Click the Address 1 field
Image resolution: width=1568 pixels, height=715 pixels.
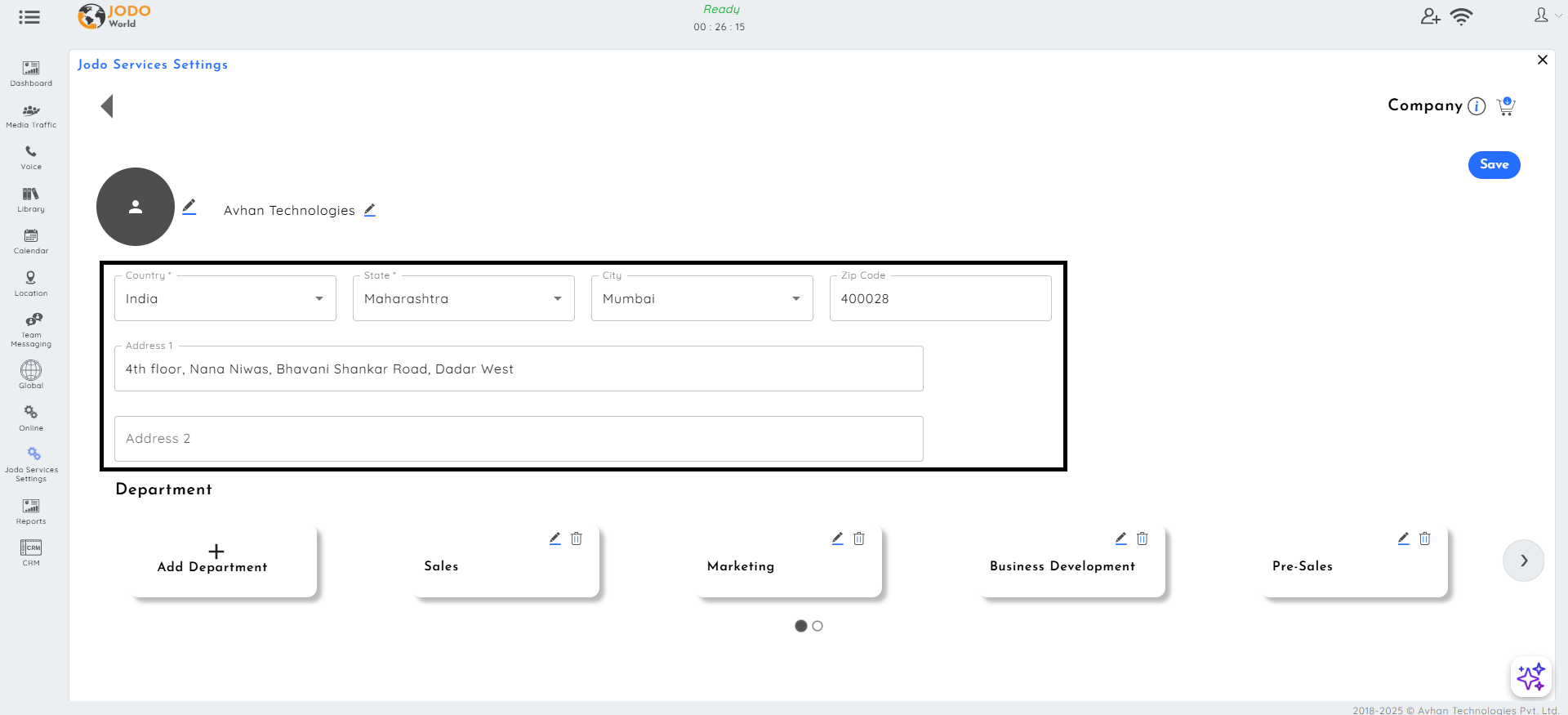tap(519, 369)
